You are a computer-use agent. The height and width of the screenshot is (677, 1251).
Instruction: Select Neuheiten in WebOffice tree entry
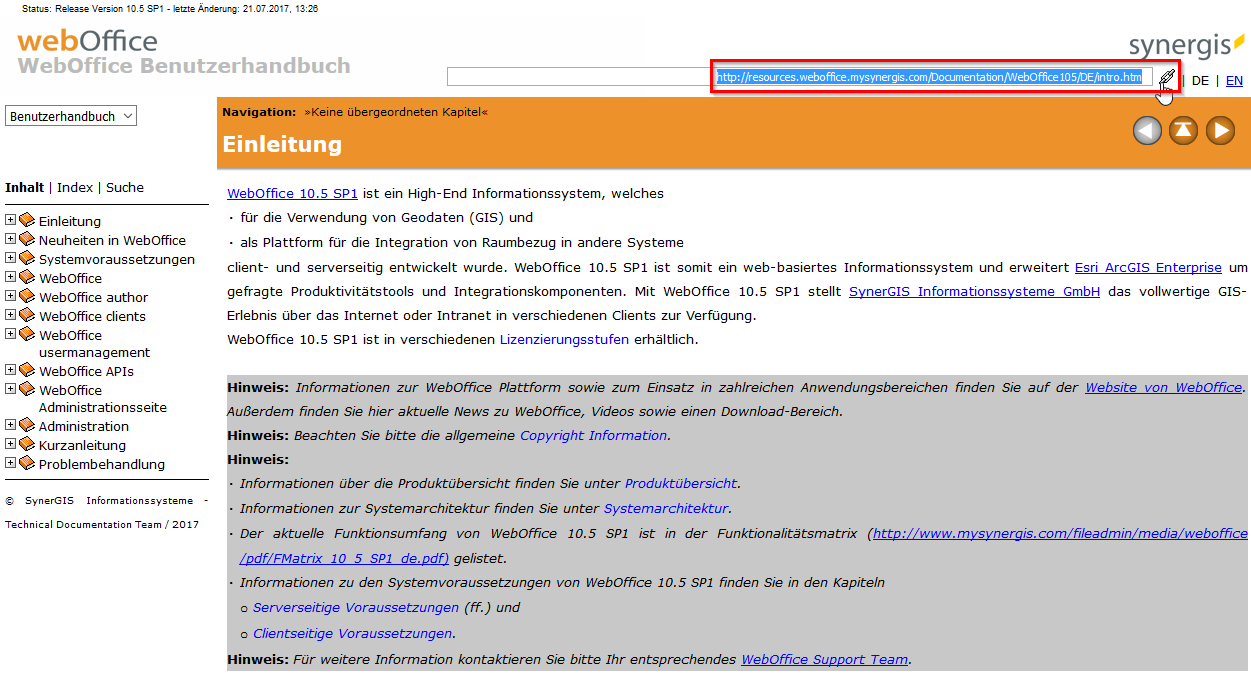click(112, 240)
